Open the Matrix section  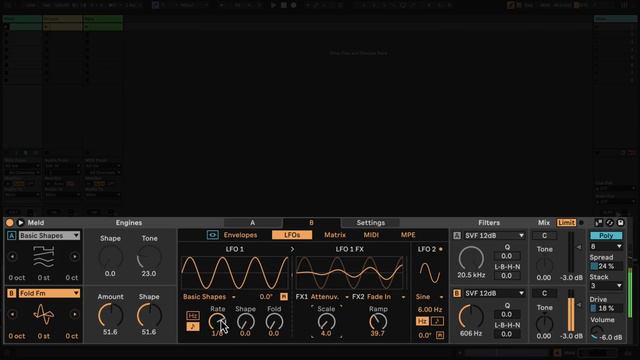(x=335, y=235)
